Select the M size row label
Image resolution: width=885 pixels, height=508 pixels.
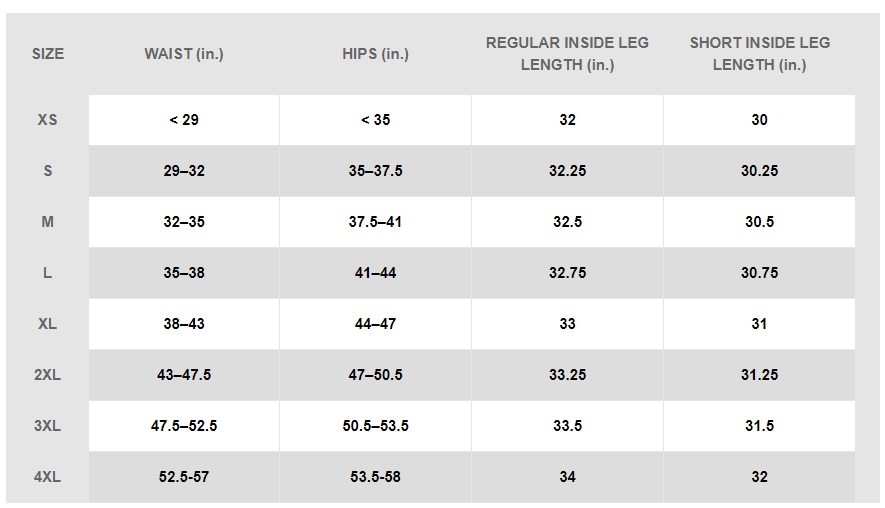tap(47, 222)
